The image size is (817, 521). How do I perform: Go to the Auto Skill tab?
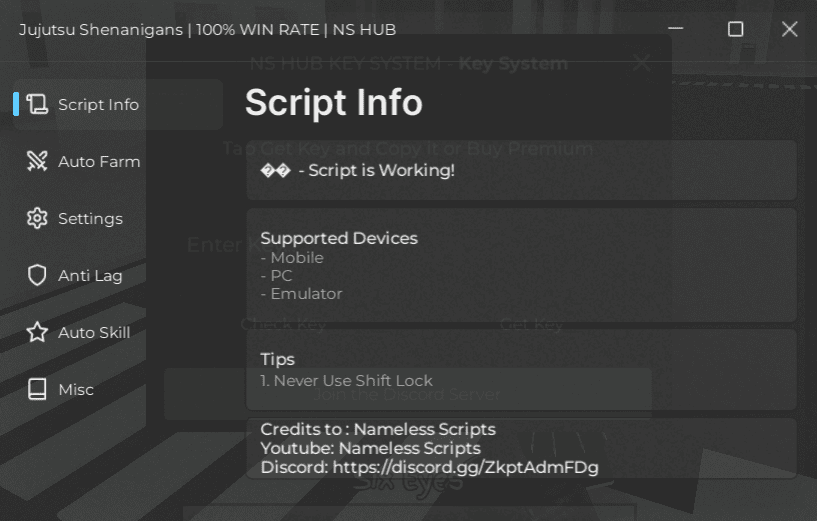[x=94, y=332]
